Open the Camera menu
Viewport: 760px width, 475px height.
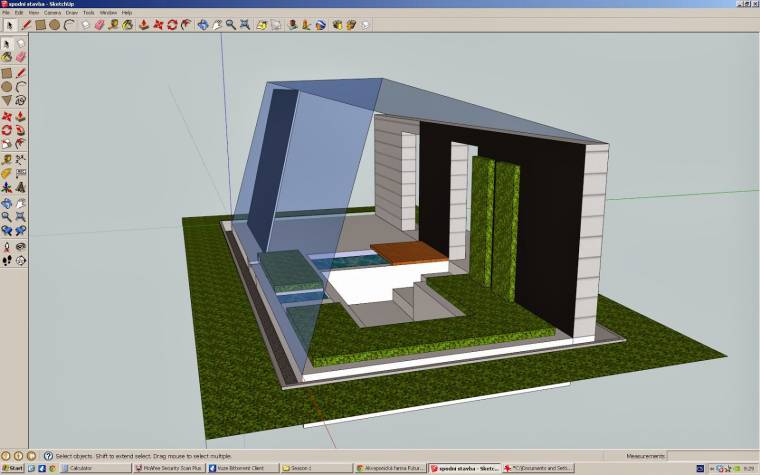coord(51,12)
